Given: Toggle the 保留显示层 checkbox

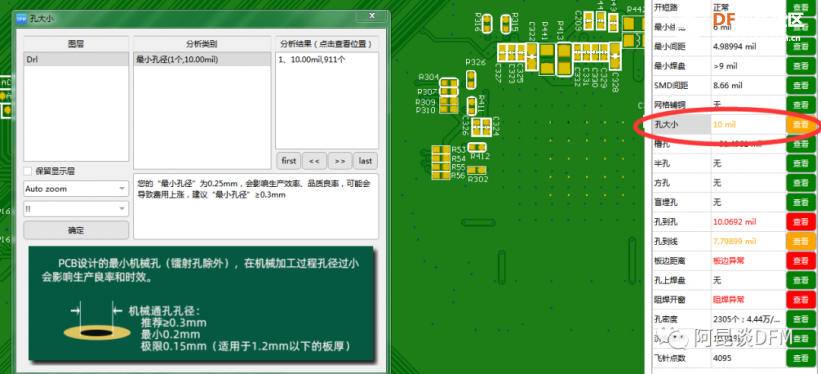Looking at the screenshot, I should click(29, 171).
